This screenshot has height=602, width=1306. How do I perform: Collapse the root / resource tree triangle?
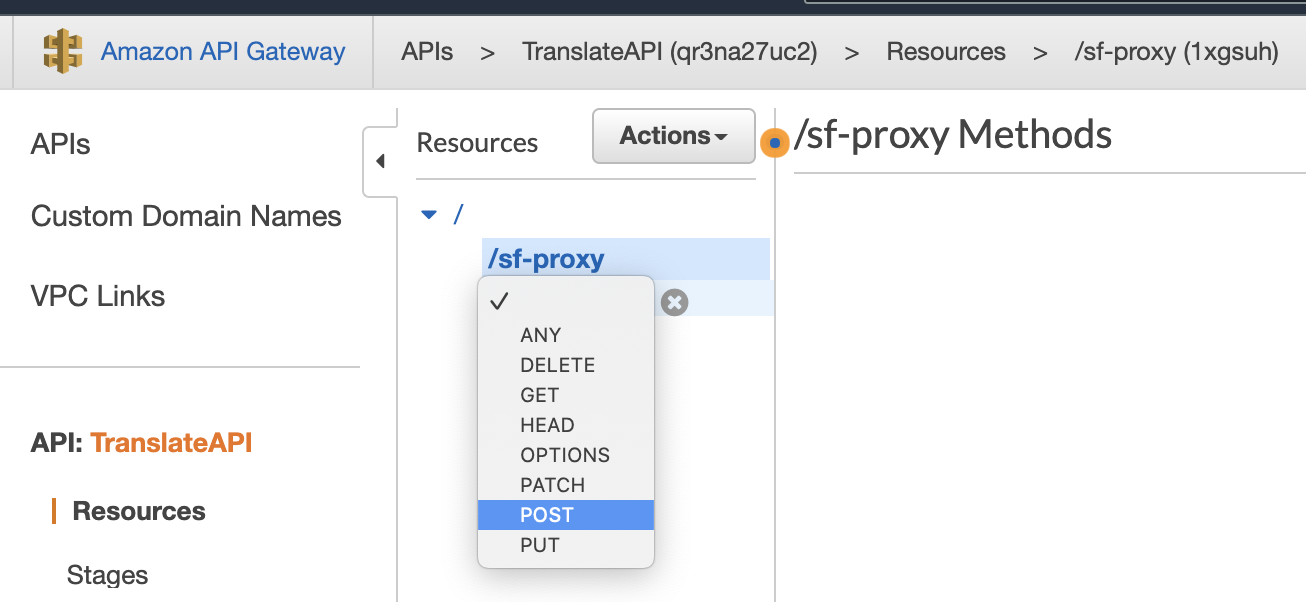(x=430, y=214)
